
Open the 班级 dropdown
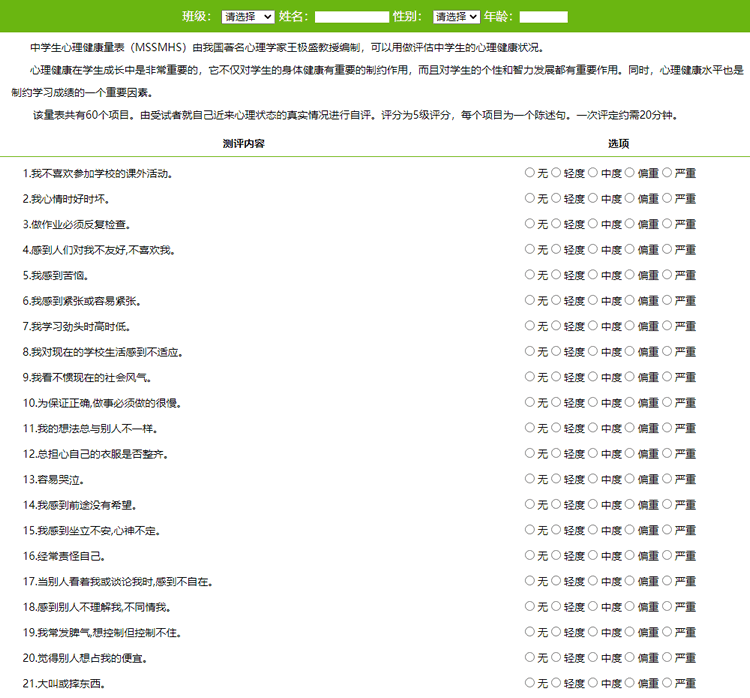coord(248,17)
